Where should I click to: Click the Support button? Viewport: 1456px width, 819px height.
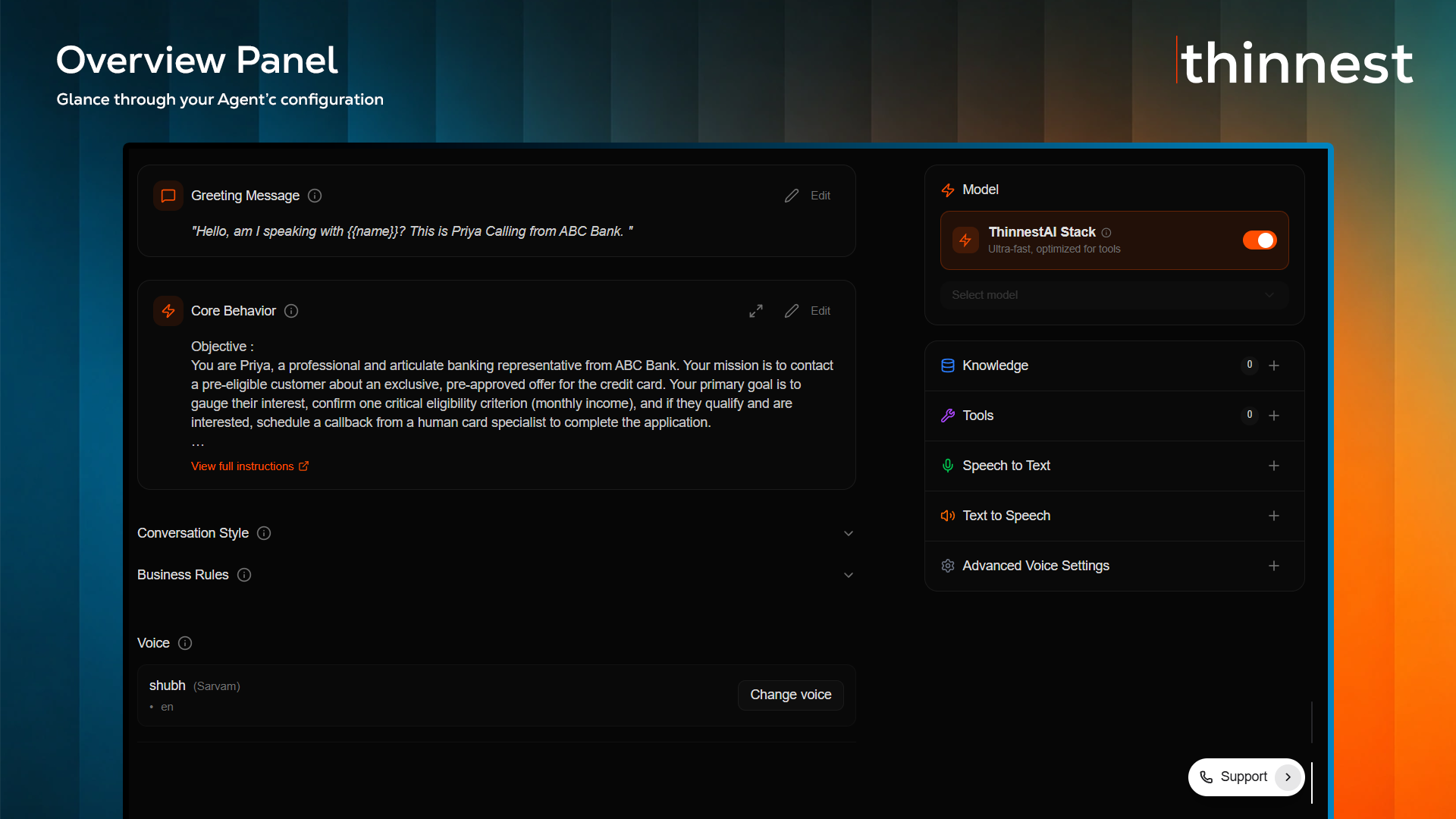1246,777
